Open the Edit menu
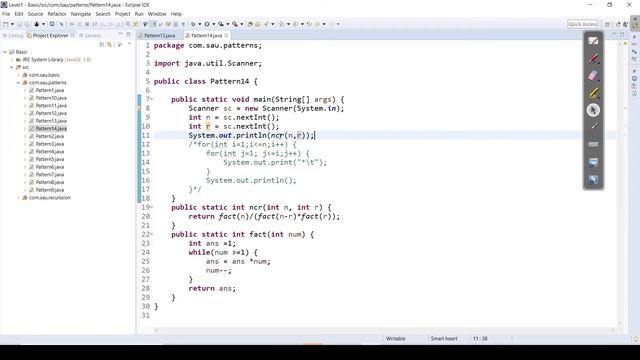This screenshot has height=360, width=640. coord(19,14)
